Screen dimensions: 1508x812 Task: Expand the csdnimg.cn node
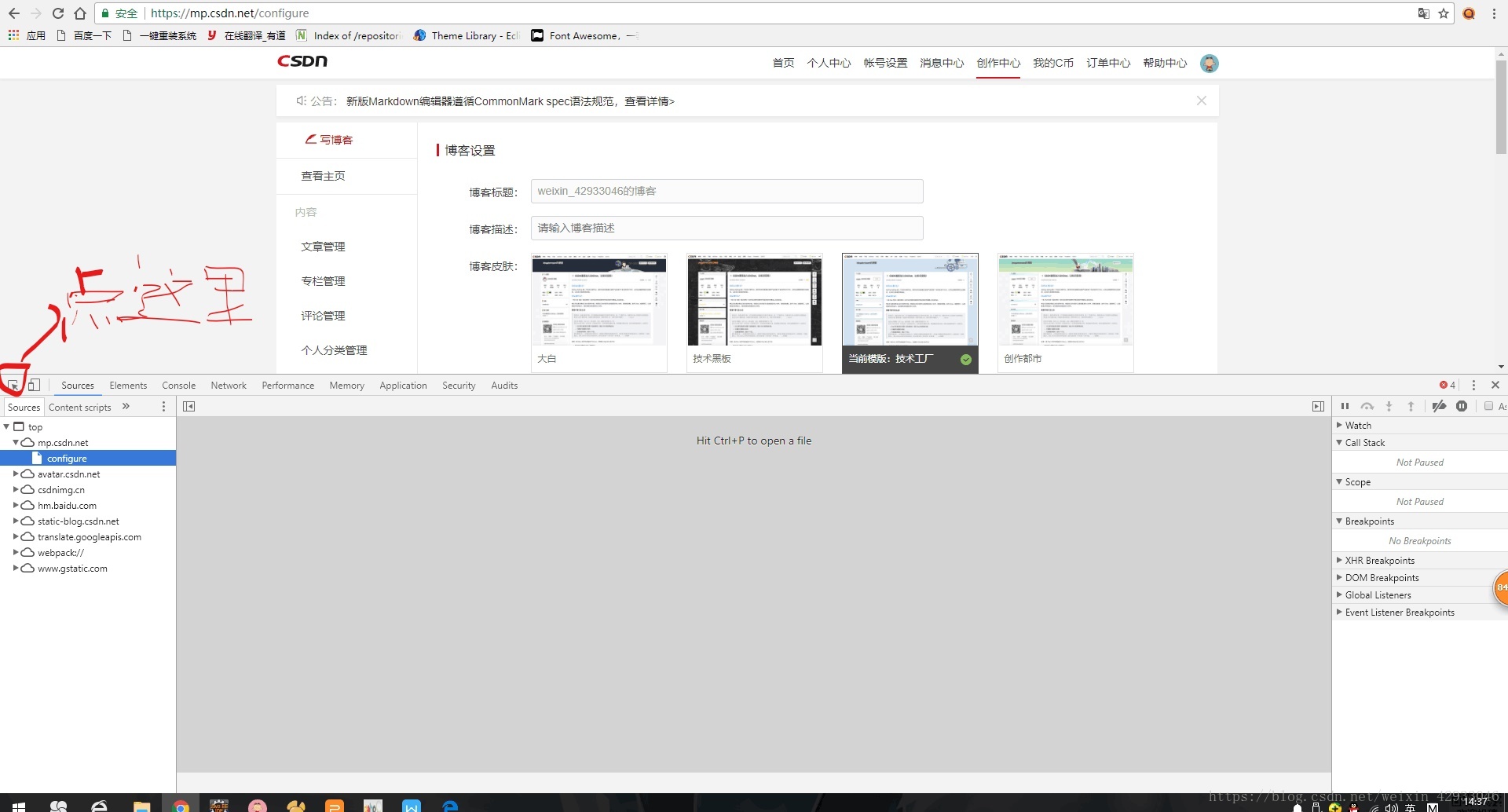pos(16,489)
